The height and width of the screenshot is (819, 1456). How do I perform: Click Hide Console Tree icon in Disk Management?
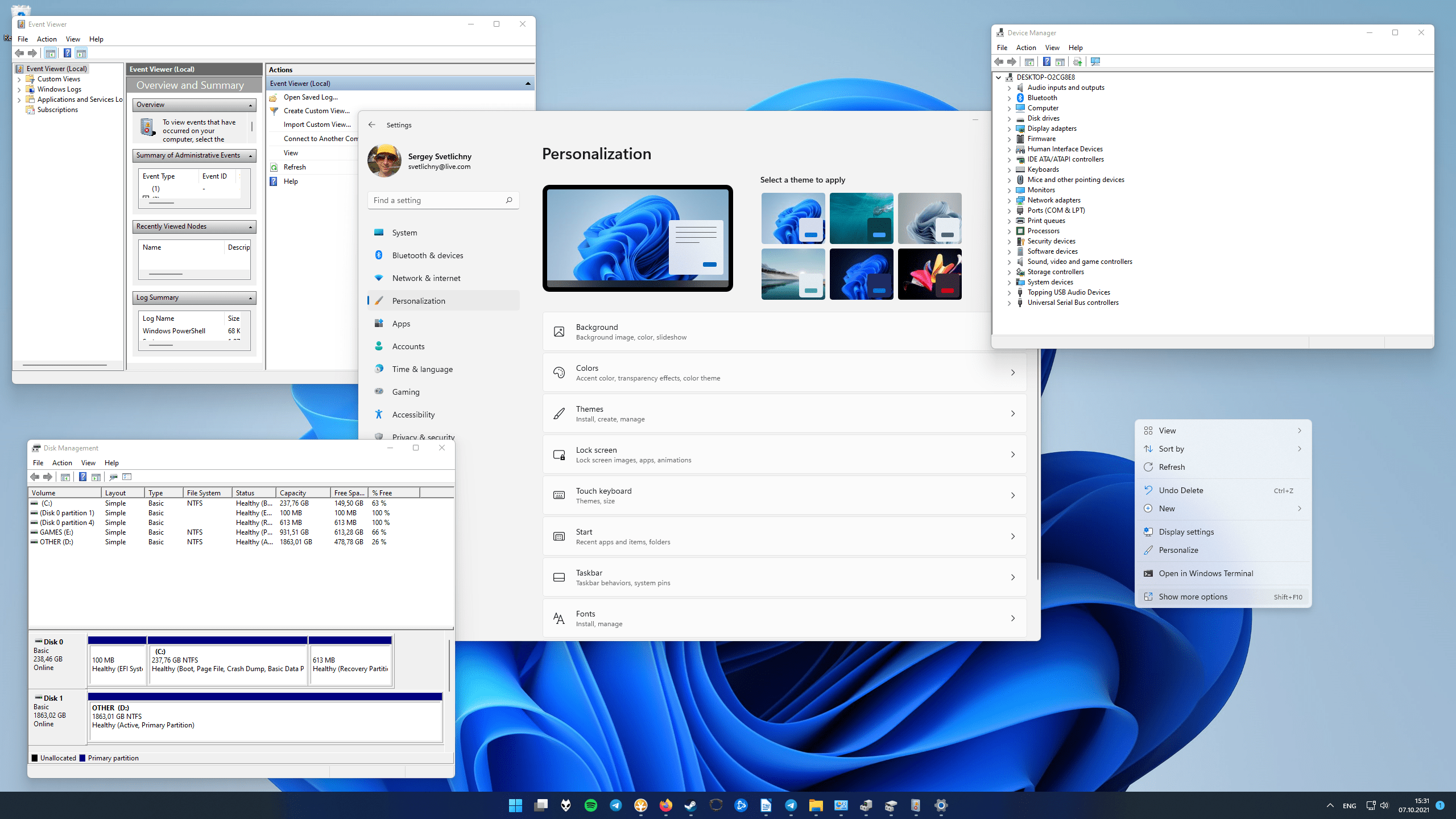pyautogui.click(x=65, y=477)
